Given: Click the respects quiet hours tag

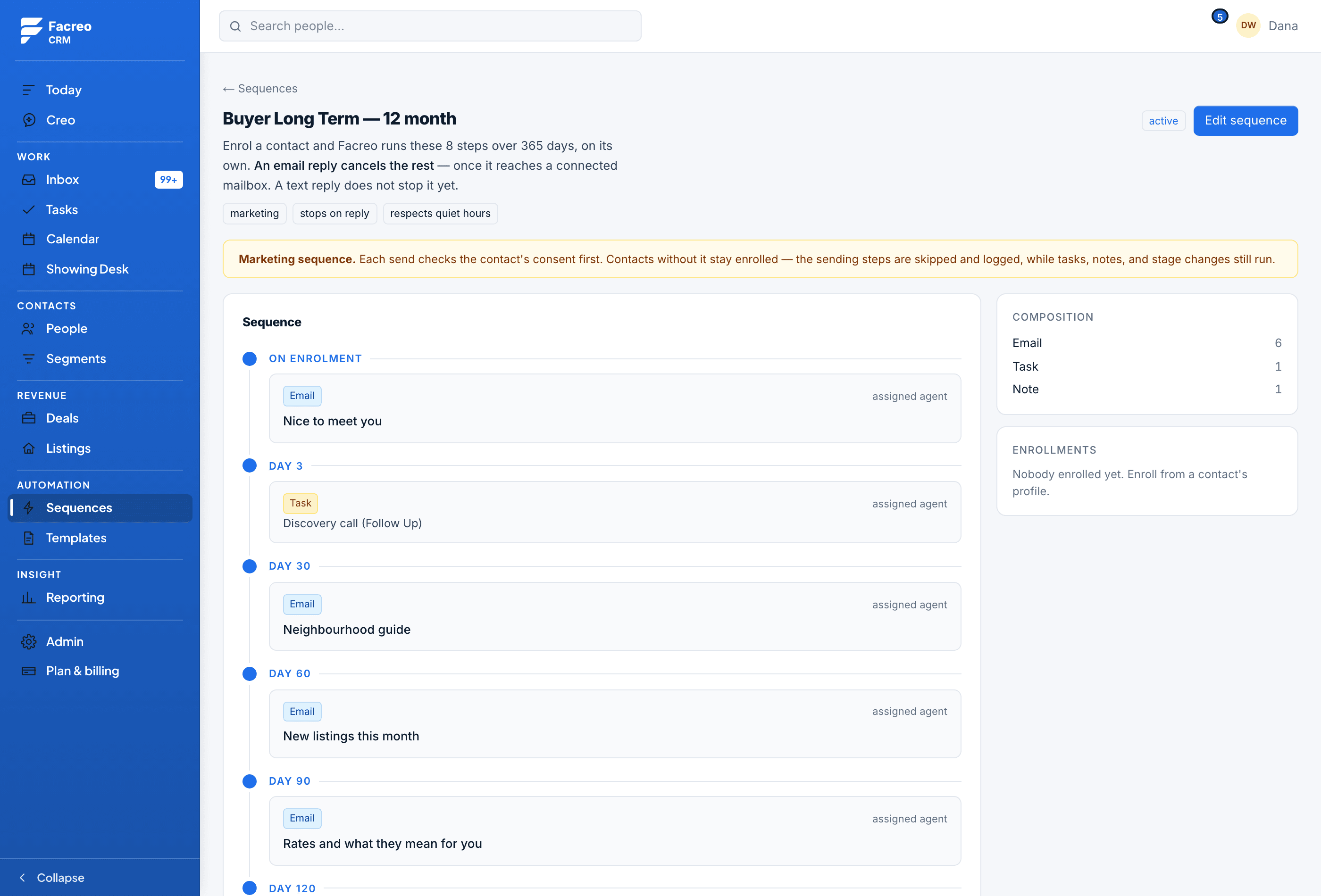Looking at the screenshot, I should (x=440, y=214).
